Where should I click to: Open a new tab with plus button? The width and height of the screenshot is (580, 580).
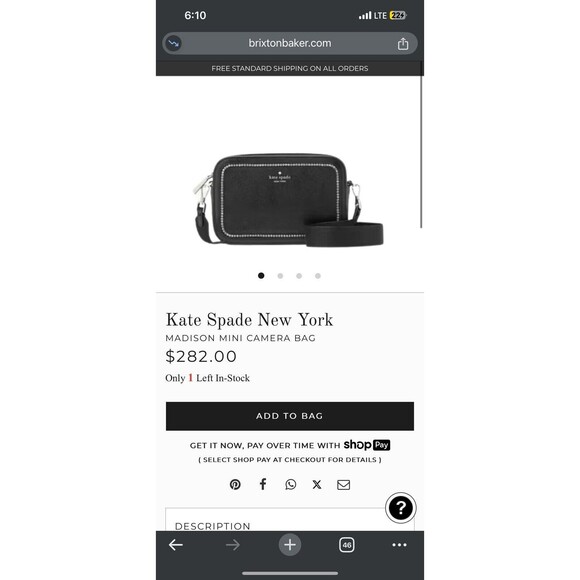[290, 545]
